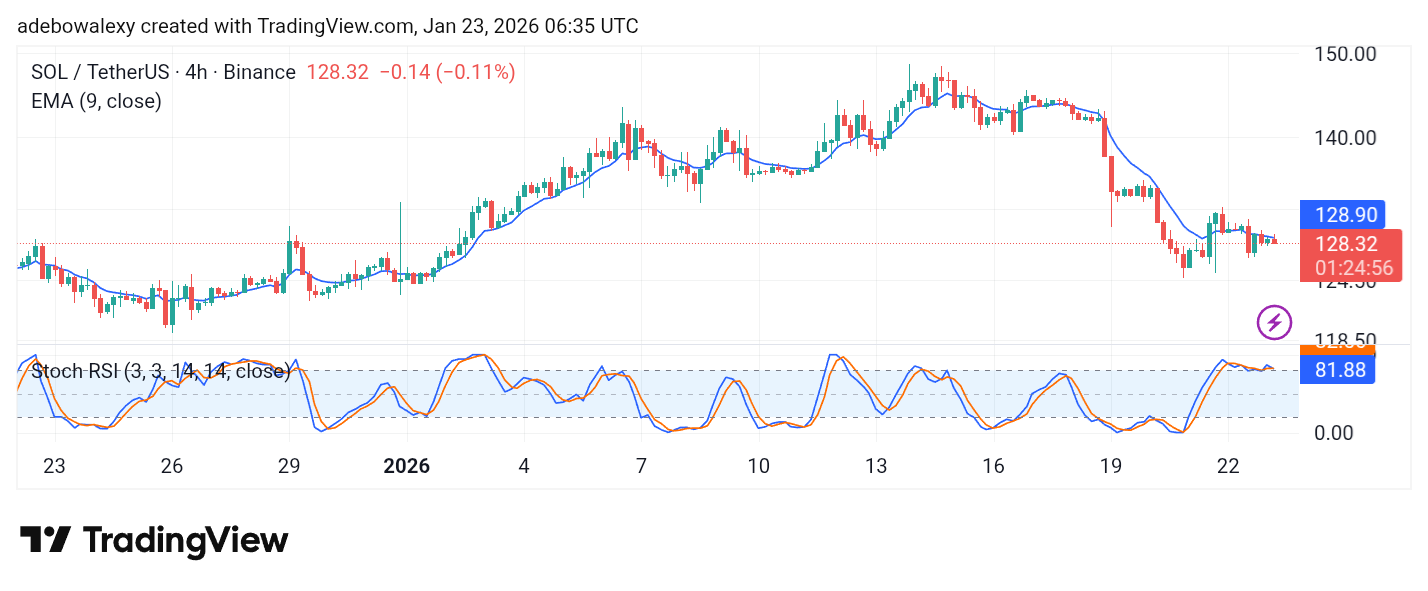Screen dimensions: 1428x591
Task: Click the 19 date label on time axis
Action: (1111, 467)
